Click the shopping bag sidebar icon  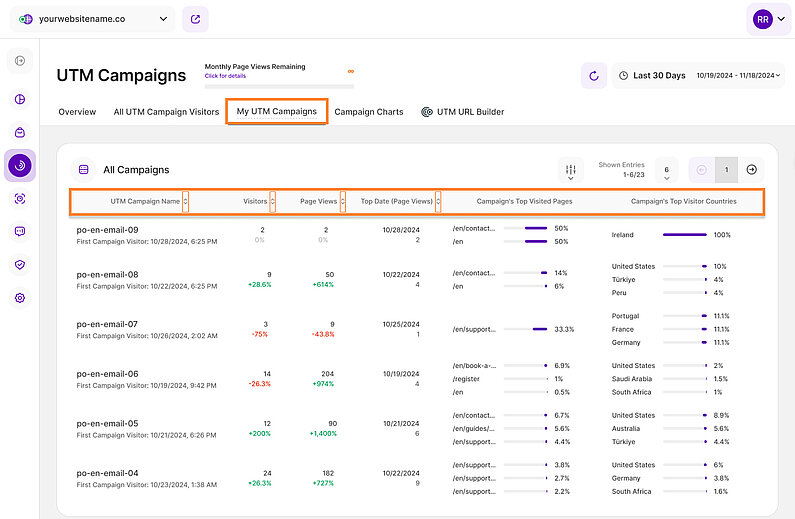[x=20, y=132]
